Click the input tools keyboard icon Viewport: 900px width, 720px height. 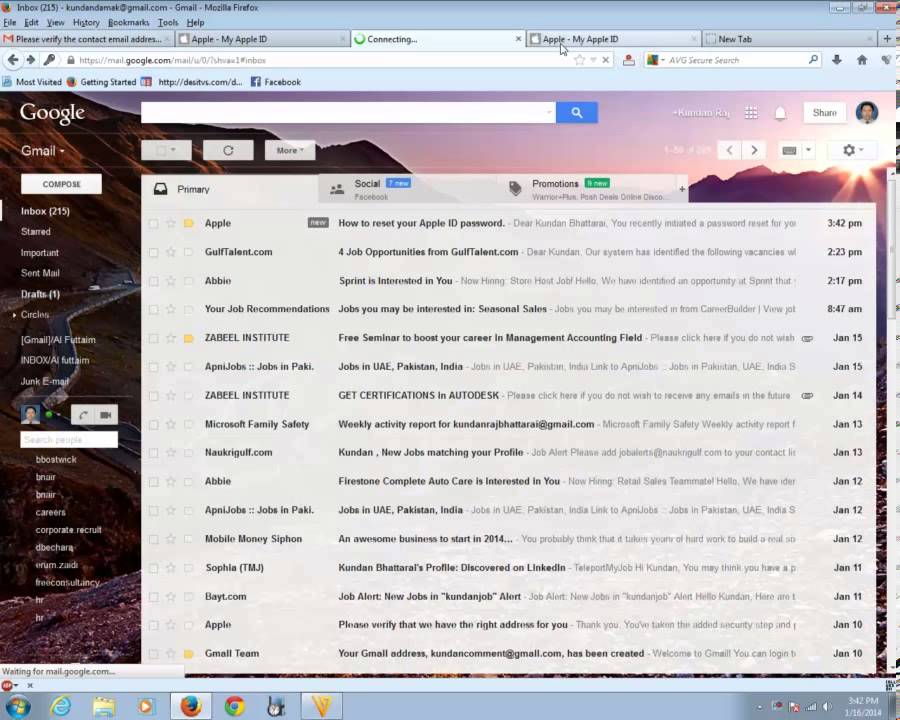click(789, 150)
